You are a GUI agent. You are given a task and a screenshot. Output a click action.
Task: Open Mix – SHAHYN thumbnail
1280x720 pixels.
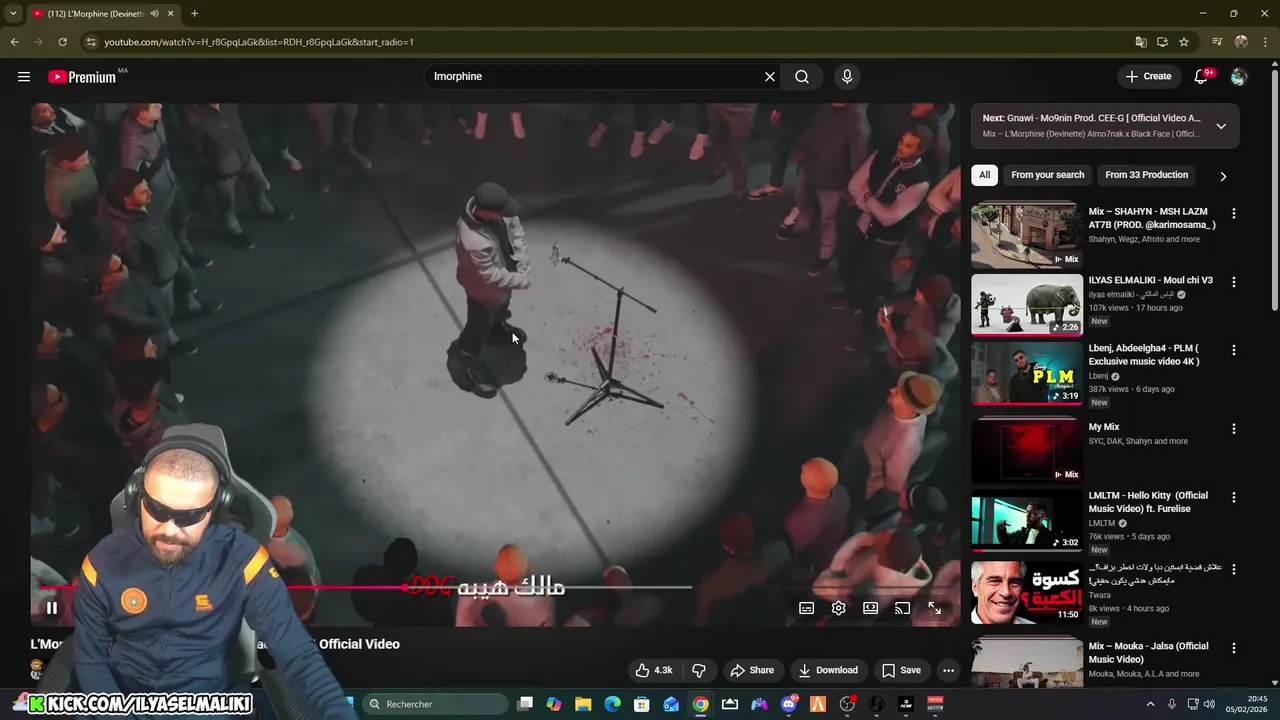(x=1027, y=236)
